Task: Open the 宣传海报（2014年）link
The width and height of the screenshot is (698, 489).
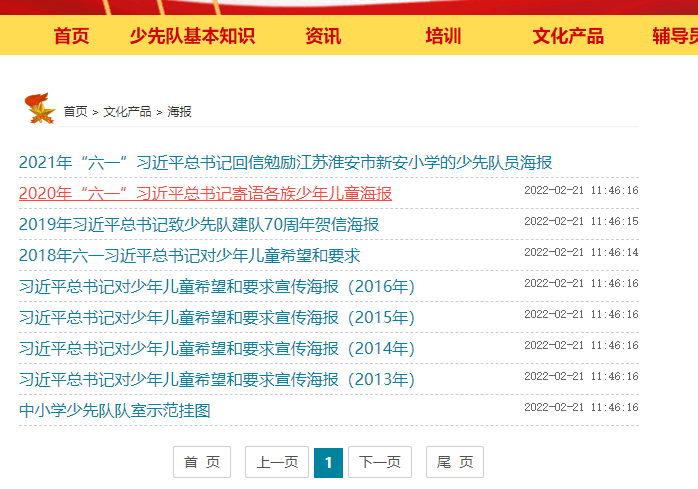Action: 216,349
